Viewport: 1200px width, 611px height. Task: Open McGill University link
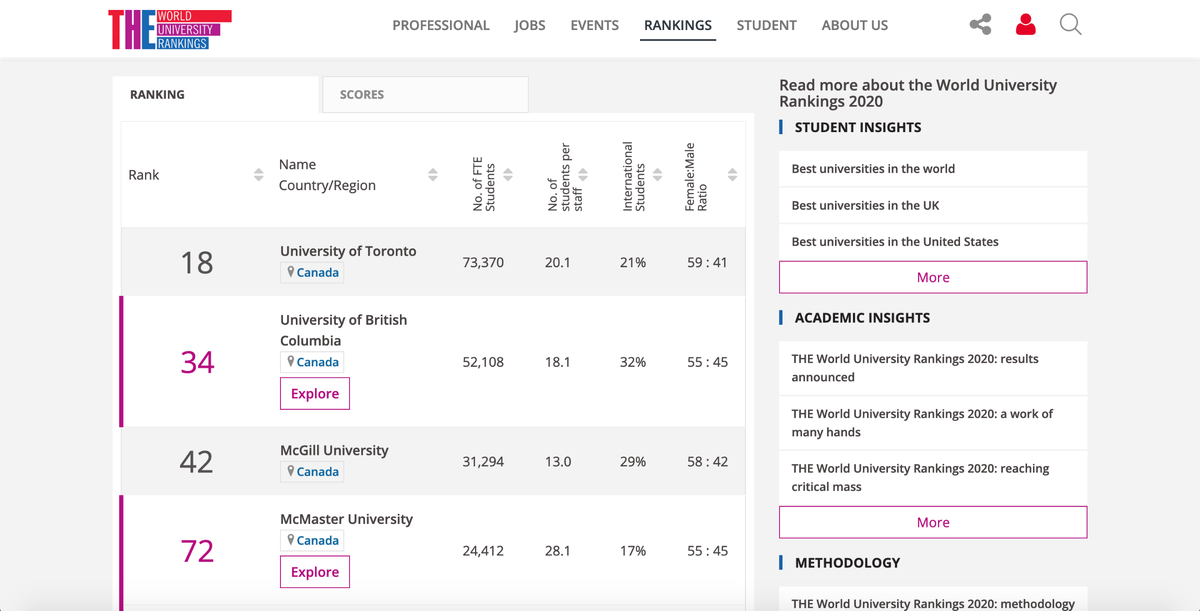tap(334, 450)
